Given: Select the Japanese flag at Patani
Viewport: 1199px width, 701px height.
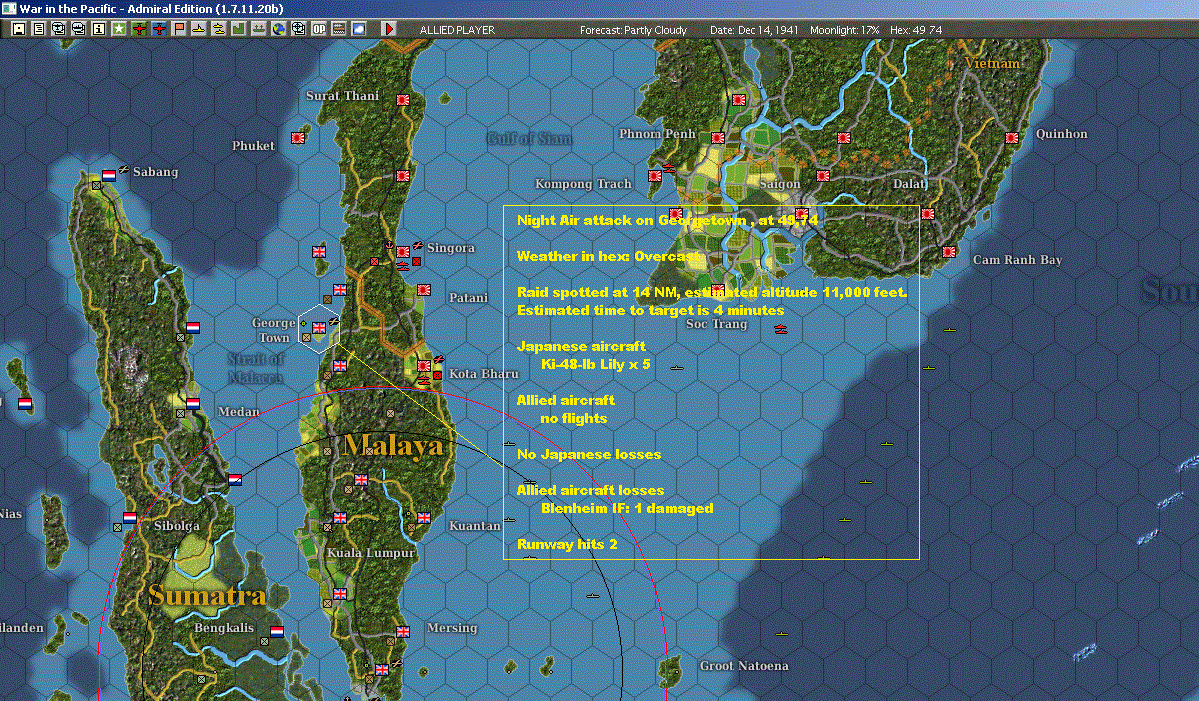Looking at the screenshot, I should [424, 290].
